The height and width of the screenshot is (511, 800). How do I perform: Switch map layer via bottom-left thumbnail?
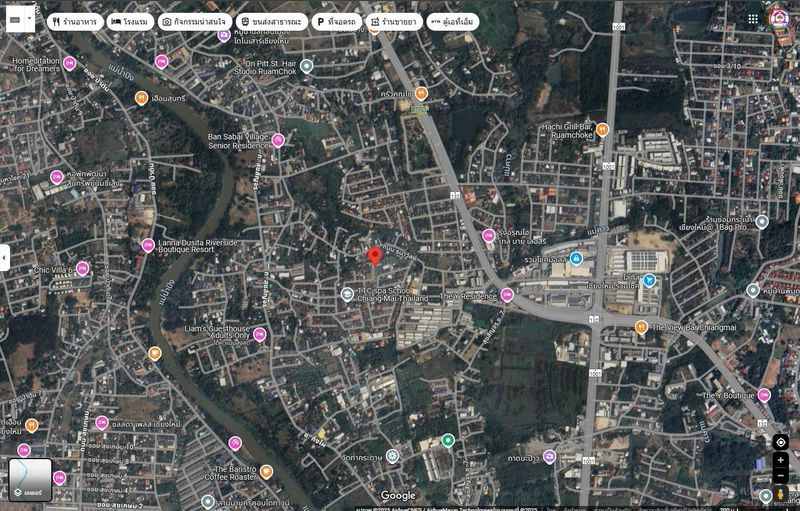(31, 479)
